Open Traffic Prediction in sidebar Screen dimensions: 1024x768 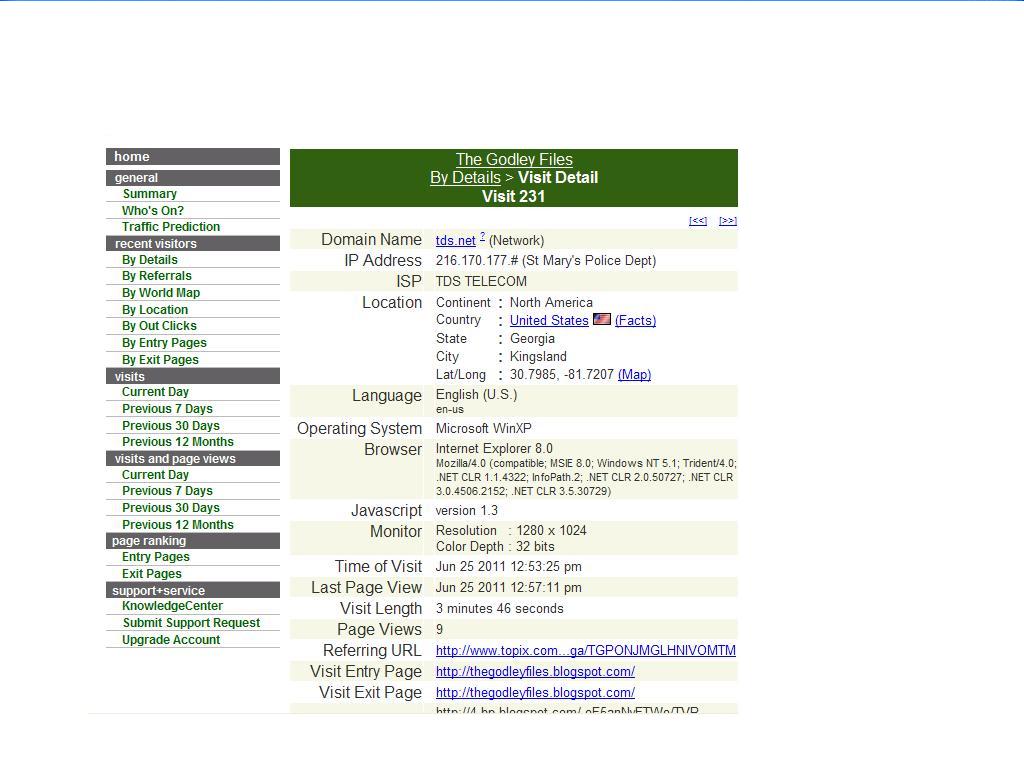tap(170, 227)
